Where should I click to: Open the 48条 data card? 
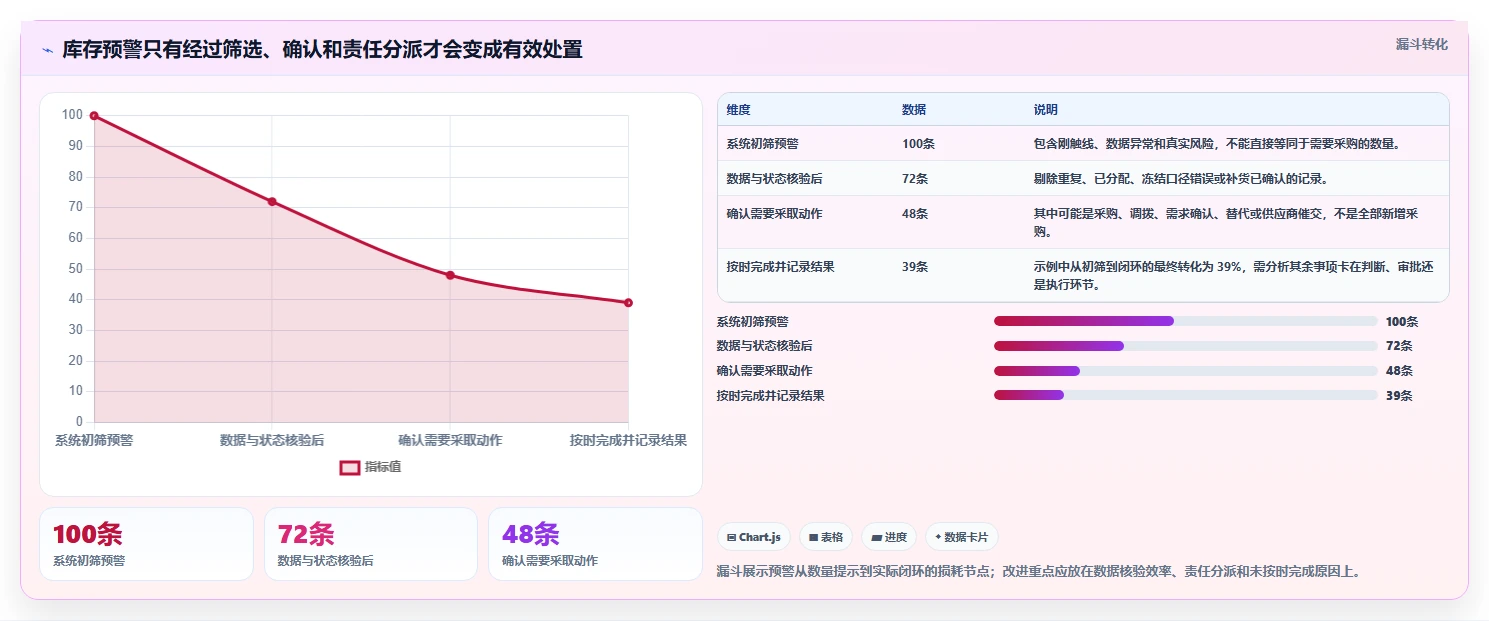(595, 544)
